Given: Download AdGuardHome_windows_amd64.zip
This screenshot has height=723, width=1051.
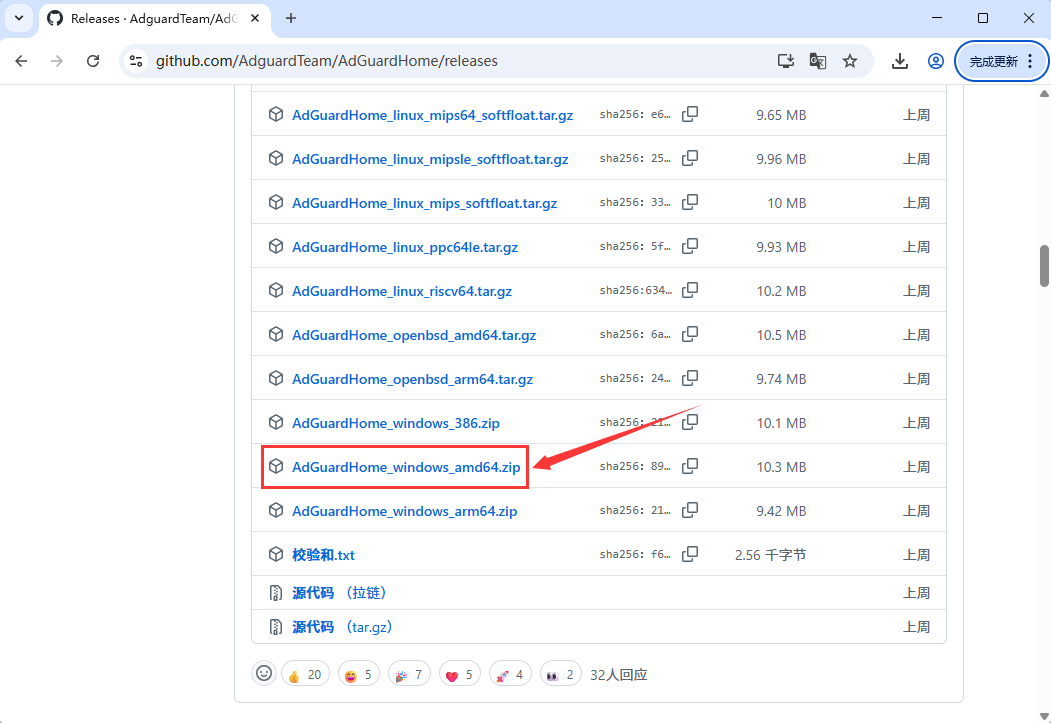Looking at the screenshot, I should click(x=406, y=467).
